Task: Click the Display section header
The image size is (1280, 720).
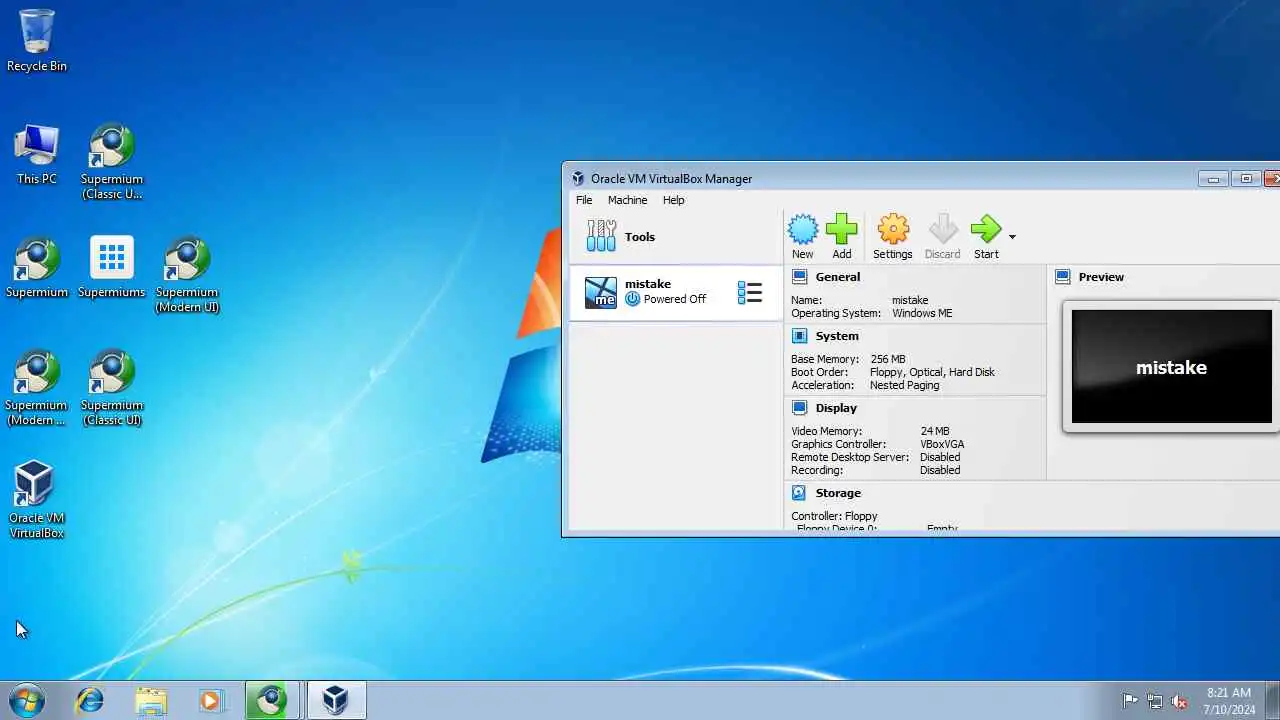Action: 836,408
